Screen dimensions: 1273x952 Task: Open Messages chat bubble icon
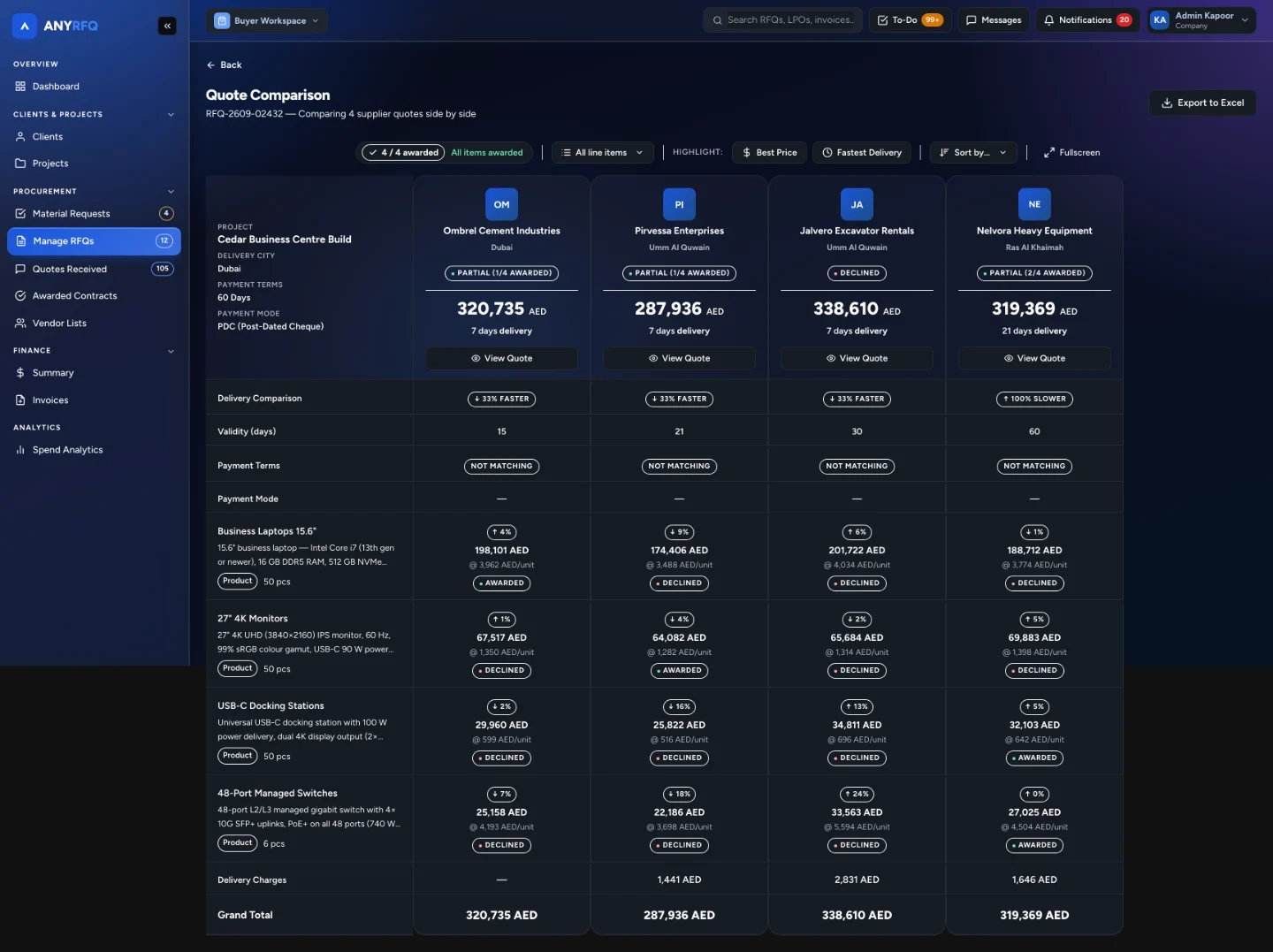[x=972, y=20]
